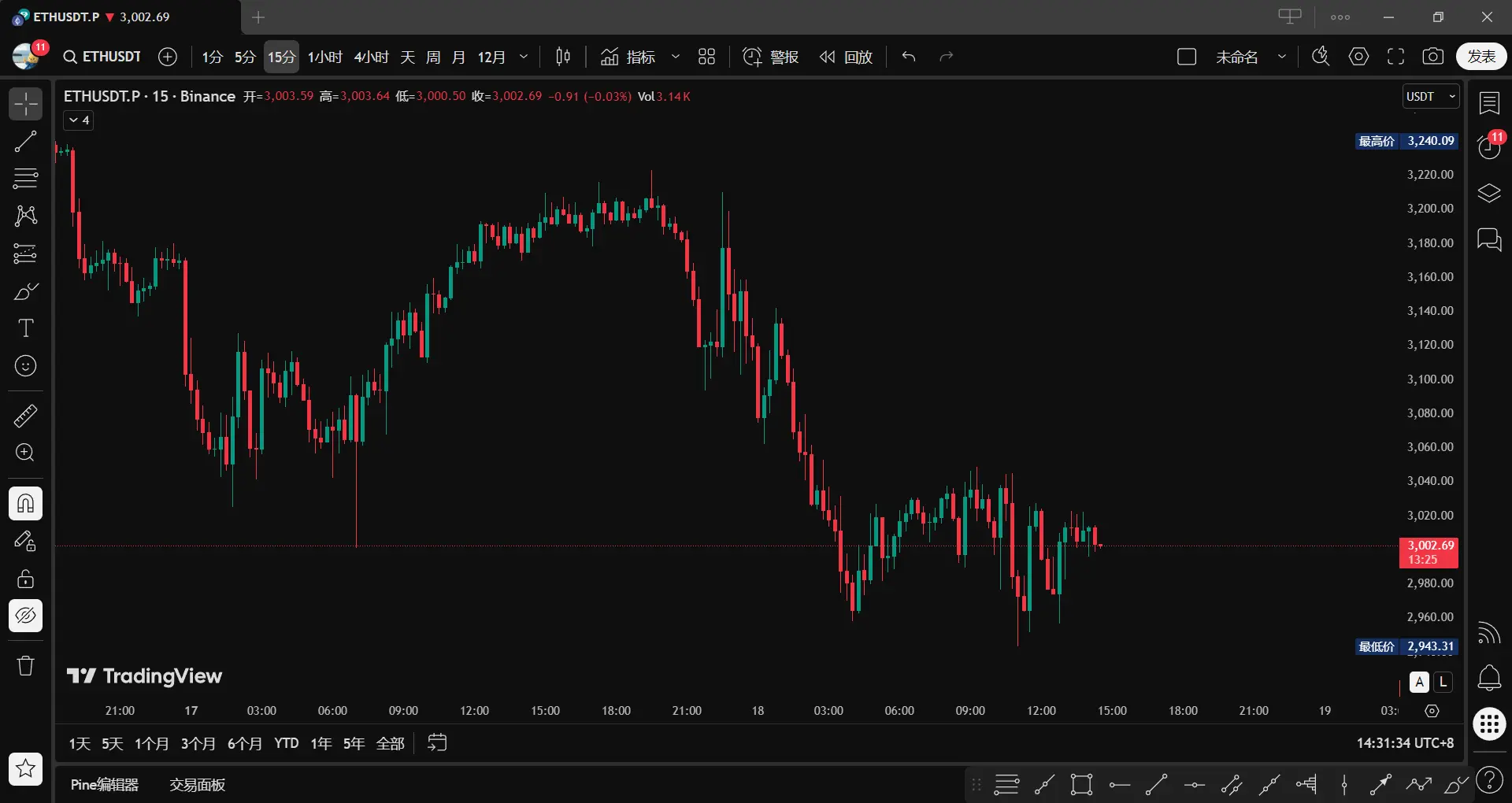This screenshot has width=1512, height=803.
Task: Activate the zoom-in tool
Action: [25, 453]
